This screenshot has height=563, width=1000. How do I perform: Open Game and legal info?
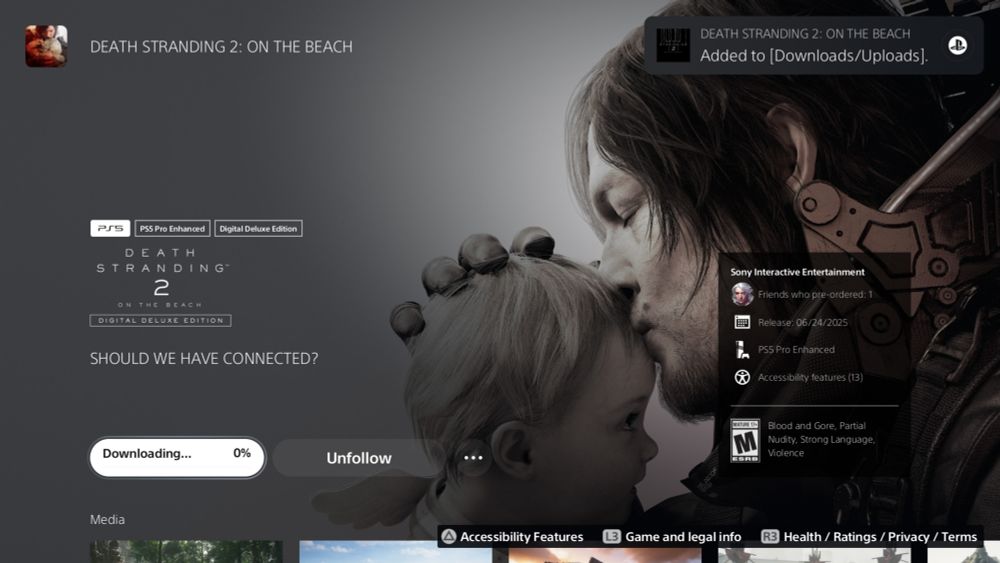pos(683,537)
